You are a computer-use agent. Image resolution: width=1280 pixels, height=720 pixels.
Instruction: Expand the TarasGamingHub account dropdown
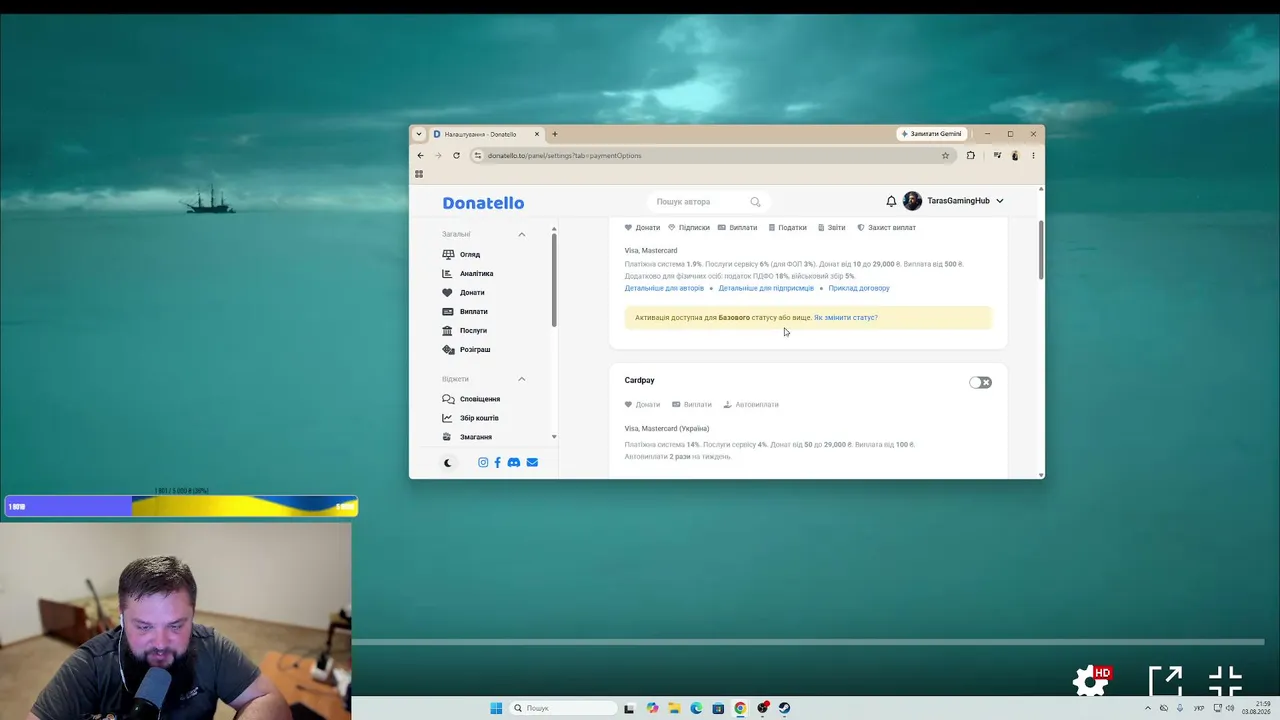1000,201
